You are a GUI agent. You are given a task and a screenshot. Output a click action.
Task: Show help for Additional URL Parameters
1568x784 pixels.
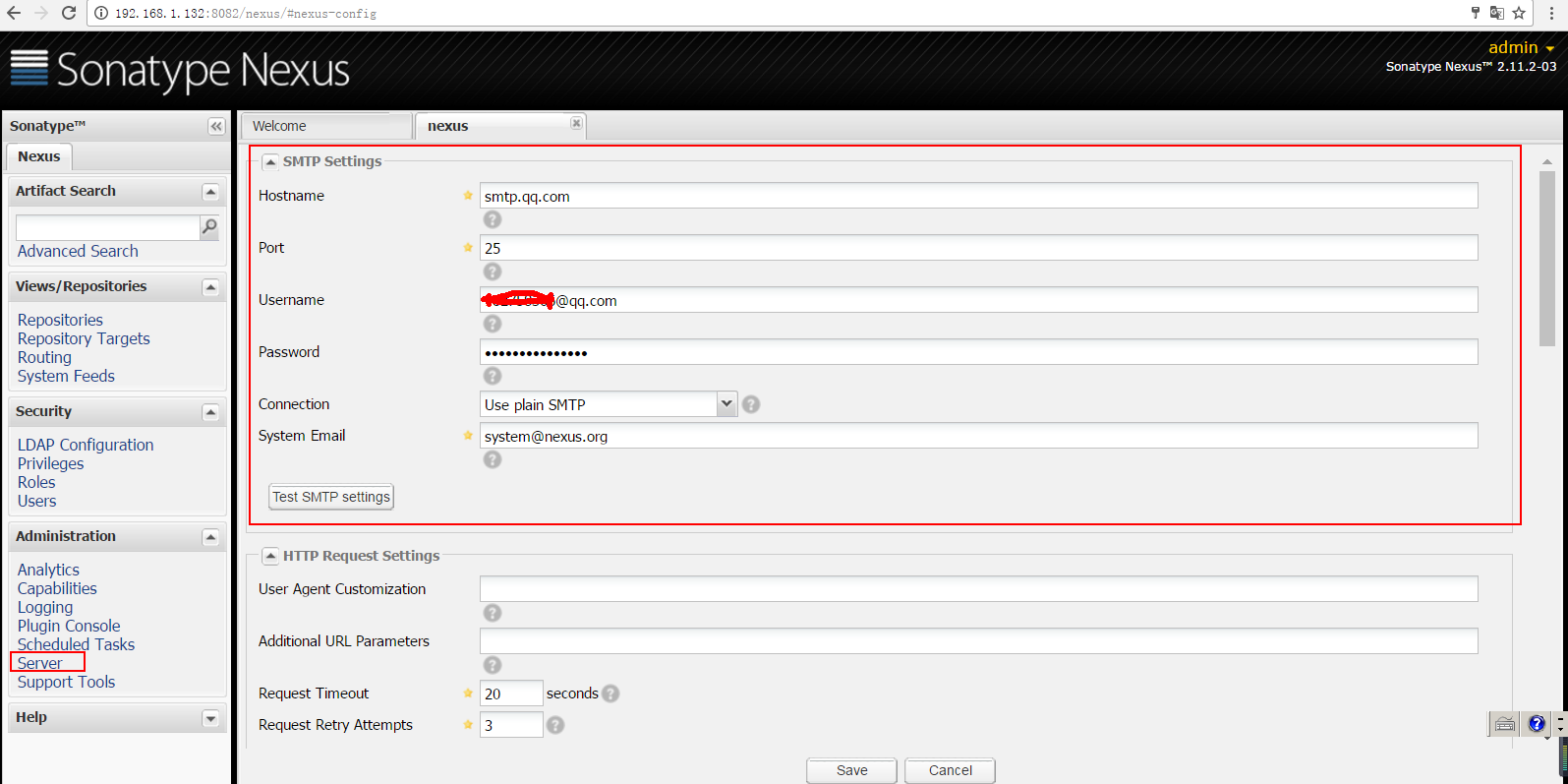point(493,665)
